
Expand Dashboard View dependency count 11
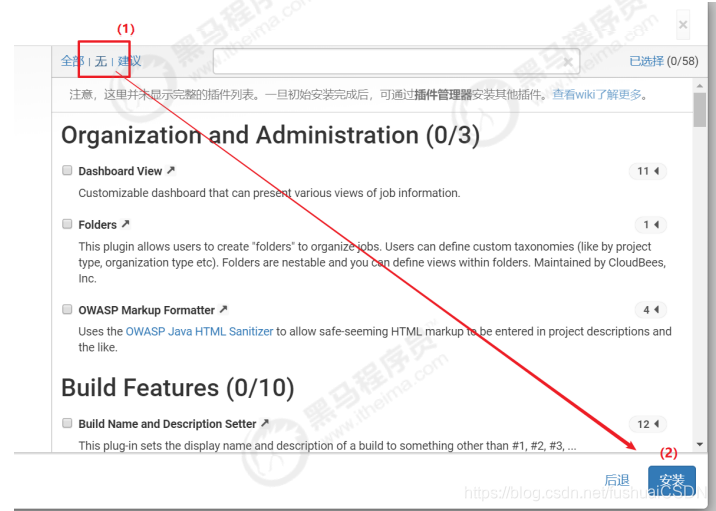648,171
